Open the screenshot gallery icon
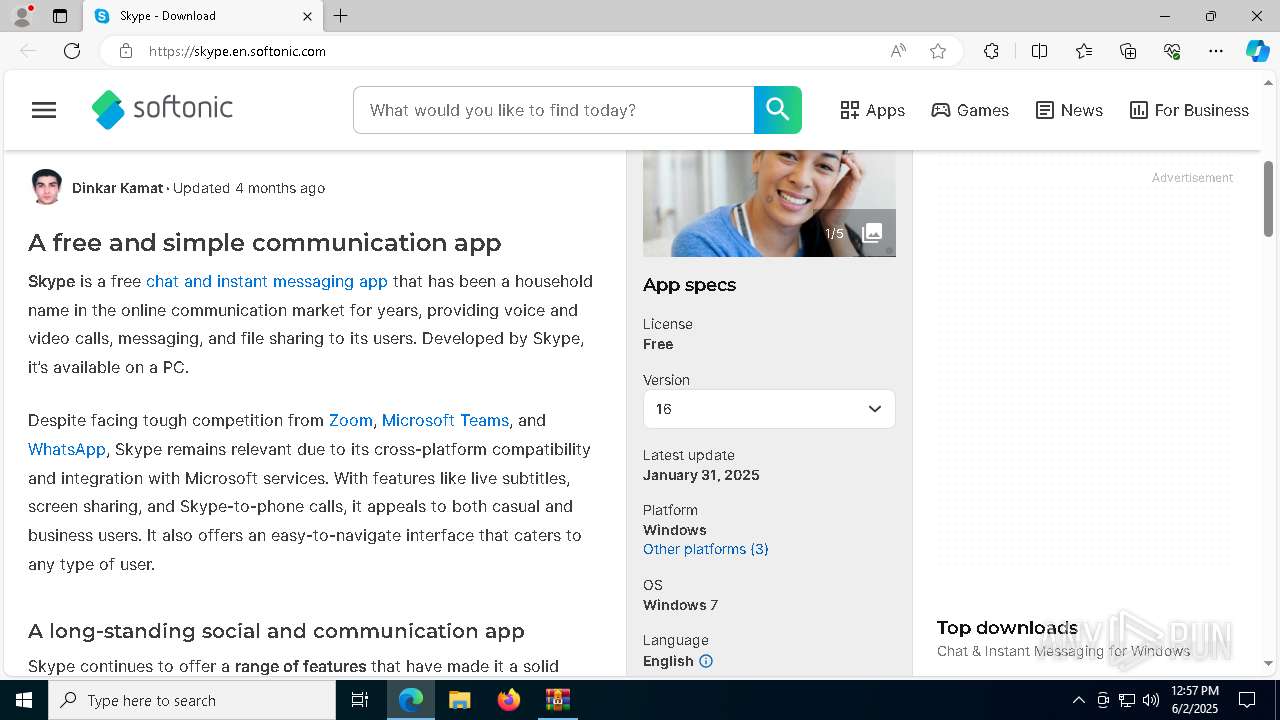Viewport: 1280px width, 720px height. [872, 233]
